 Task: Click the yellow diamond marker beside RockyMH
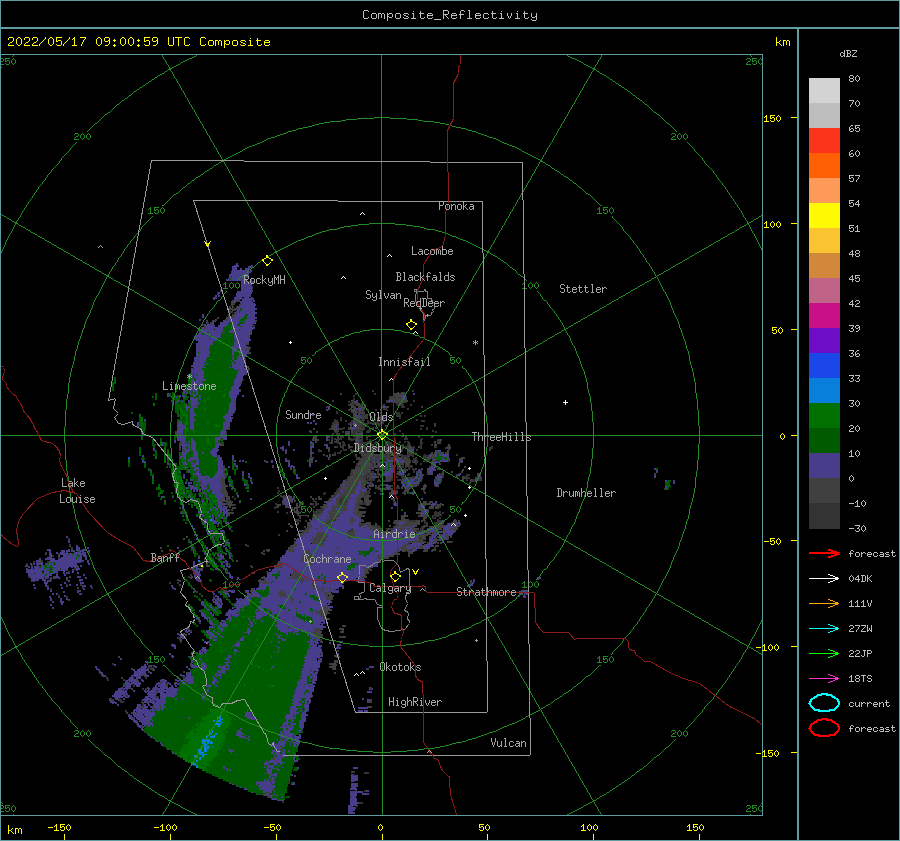tap(267, 261)
